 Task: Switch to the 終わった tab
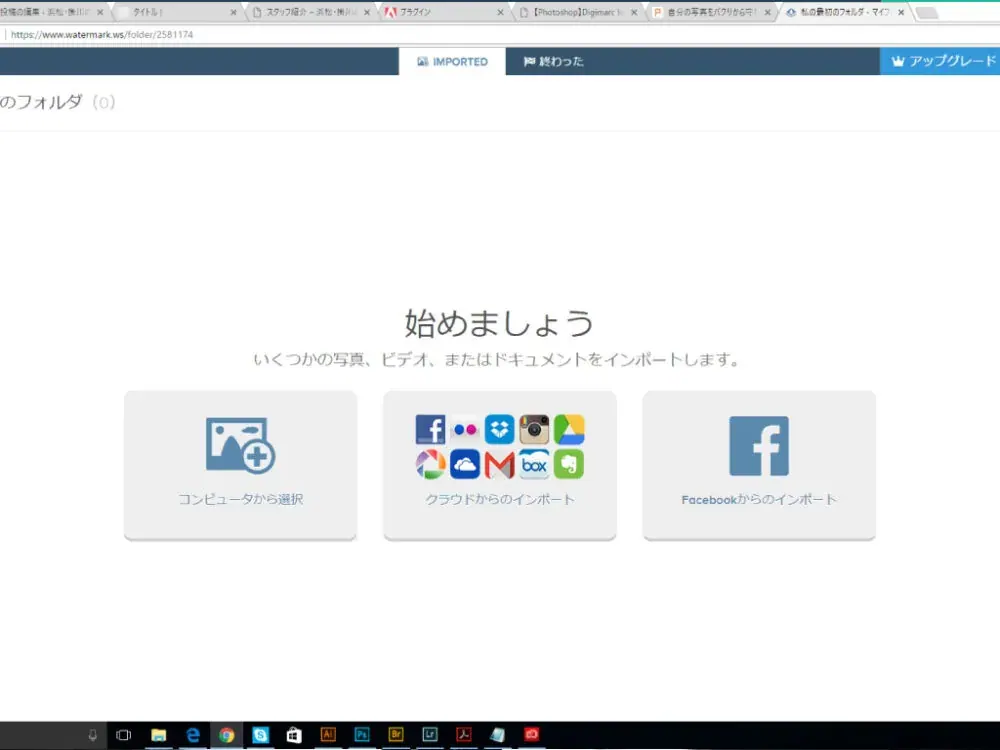click(554, 61)
